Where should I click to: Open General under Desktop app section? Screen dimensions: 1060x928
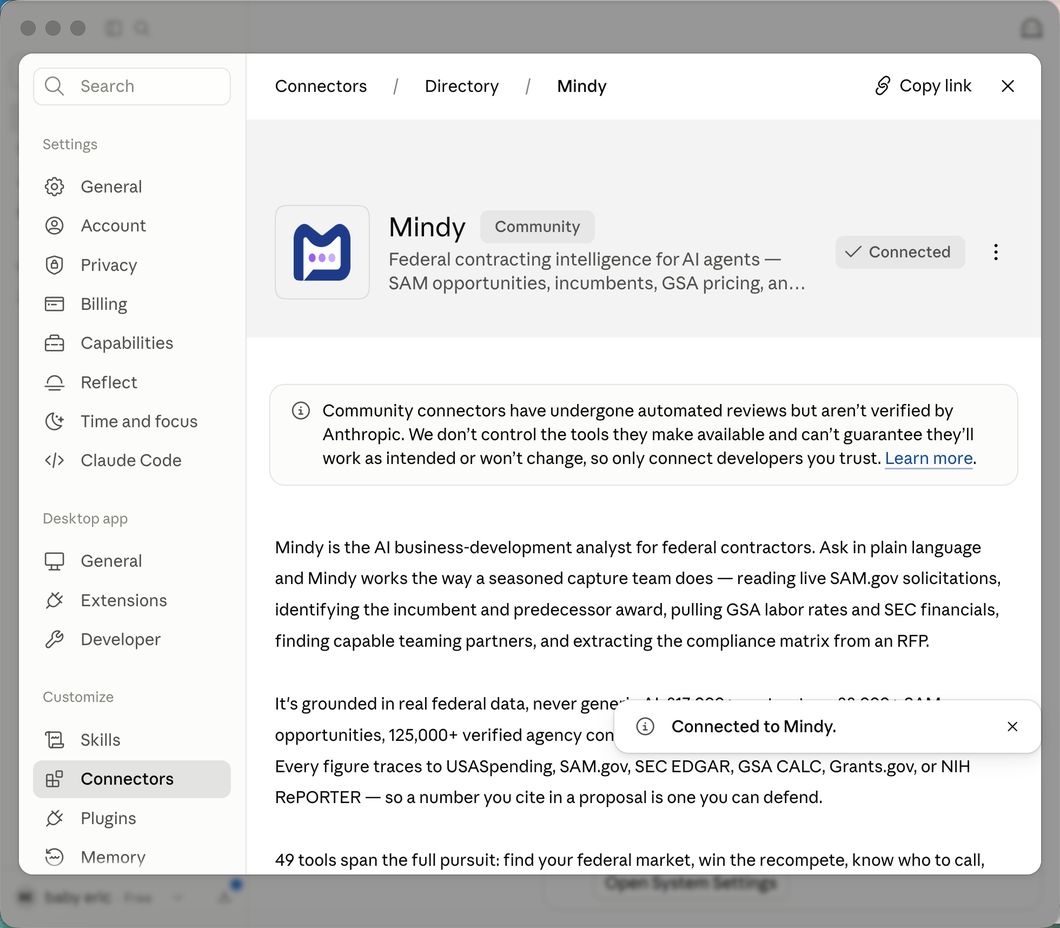(132, 561)
